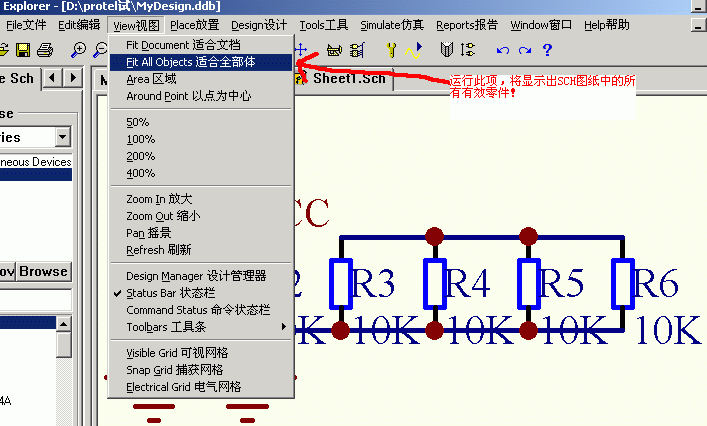Screen dimensions: 707x426
Task: Click the Miscellaneous Devices library entry
Action: (x=36, y=162)
